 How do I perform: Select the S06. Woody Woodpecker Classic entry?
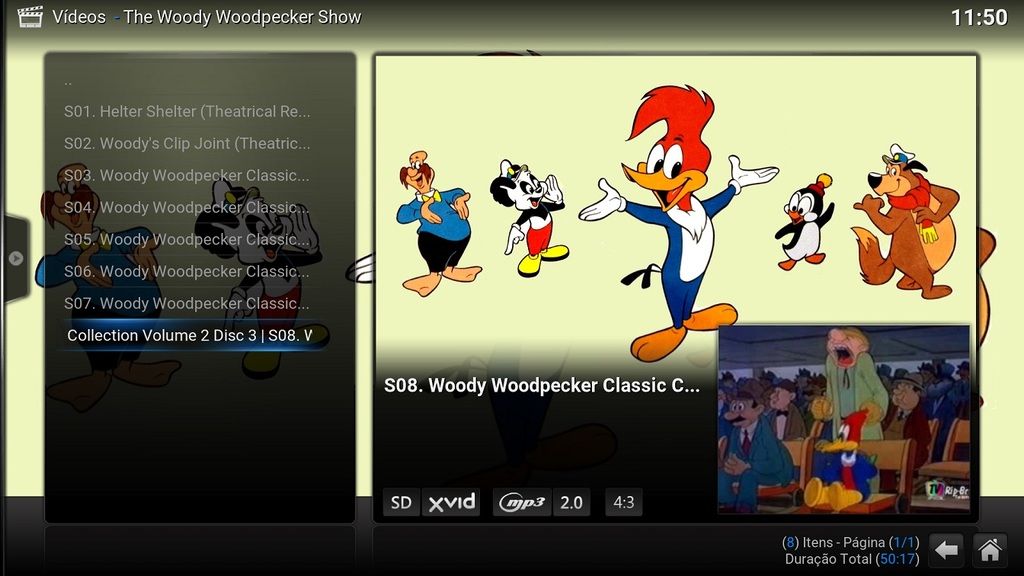[x=188, y=272]
